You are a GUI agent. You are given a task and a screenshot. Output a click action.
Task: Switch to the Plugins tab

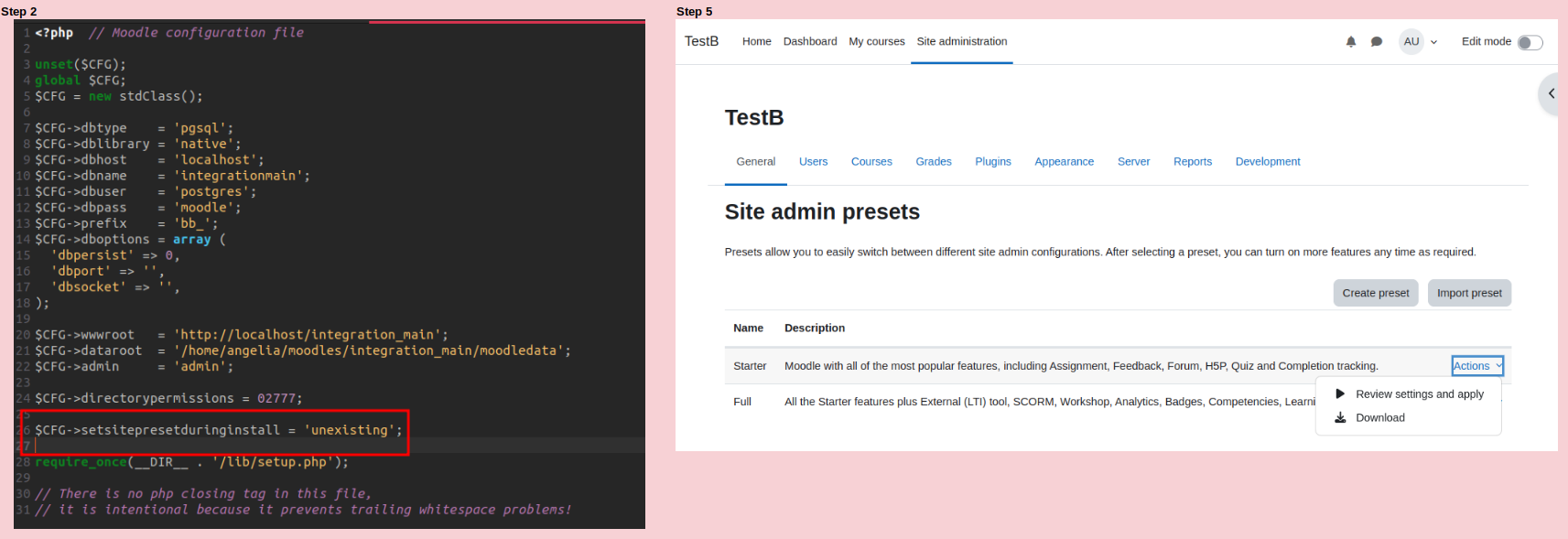[x=992, y=161]
